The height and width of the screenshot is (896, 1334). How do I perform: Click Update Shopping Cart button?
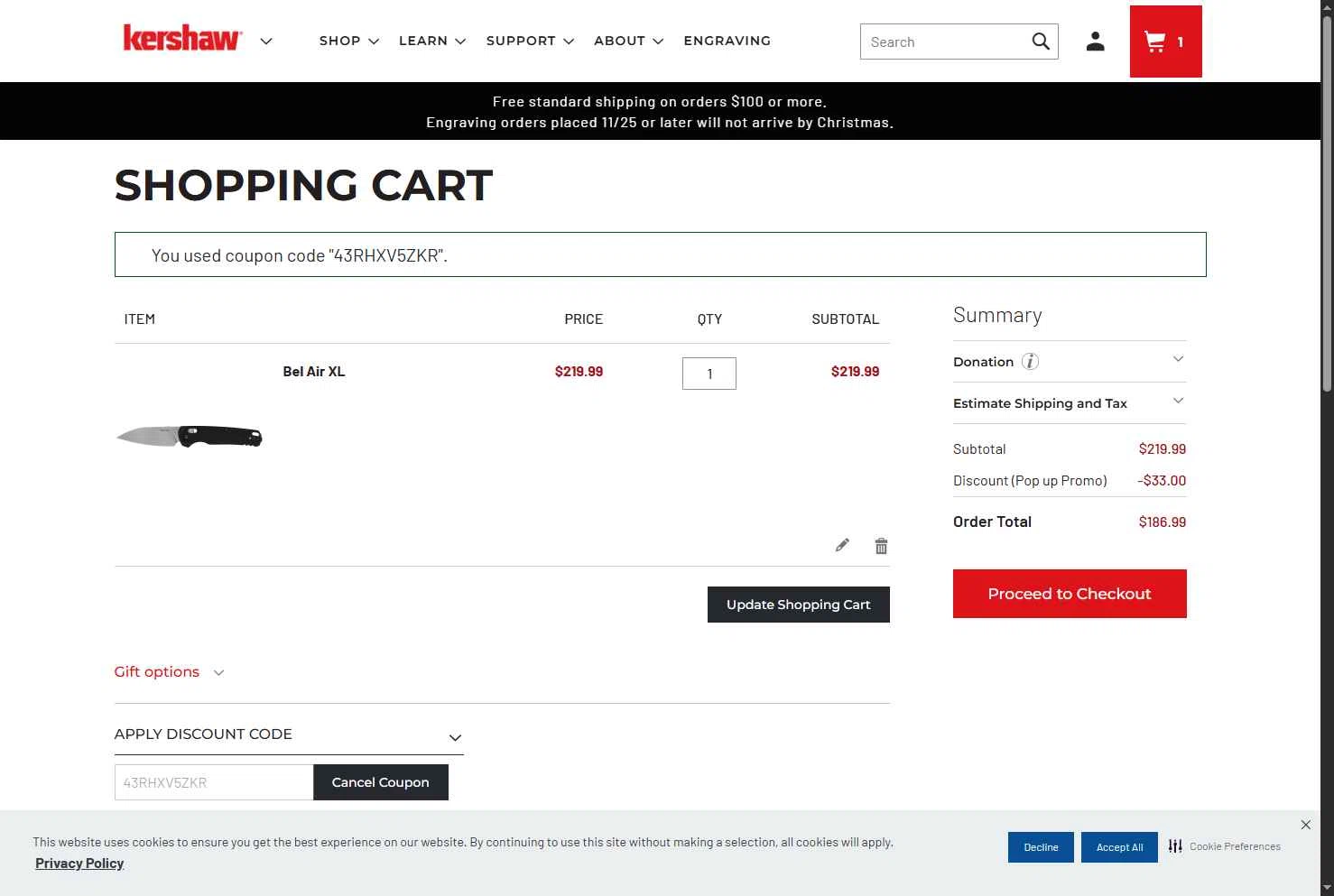799,605
